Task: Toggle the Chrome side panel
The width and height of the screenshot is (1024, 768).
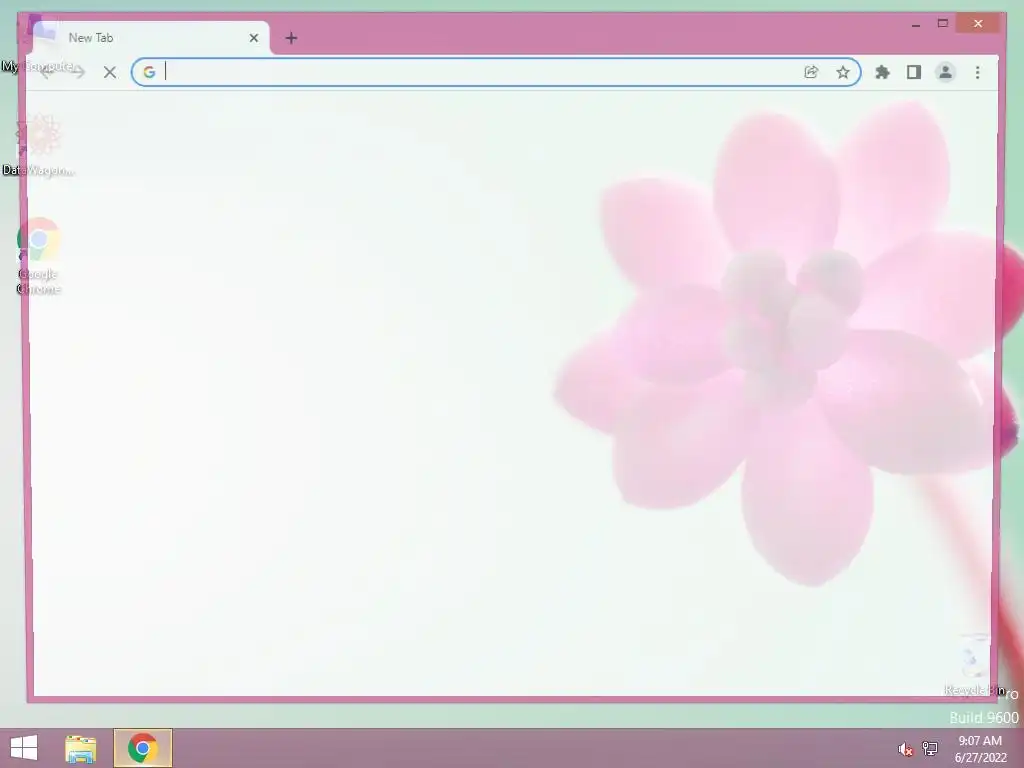Action: click(x=914, y=72)
